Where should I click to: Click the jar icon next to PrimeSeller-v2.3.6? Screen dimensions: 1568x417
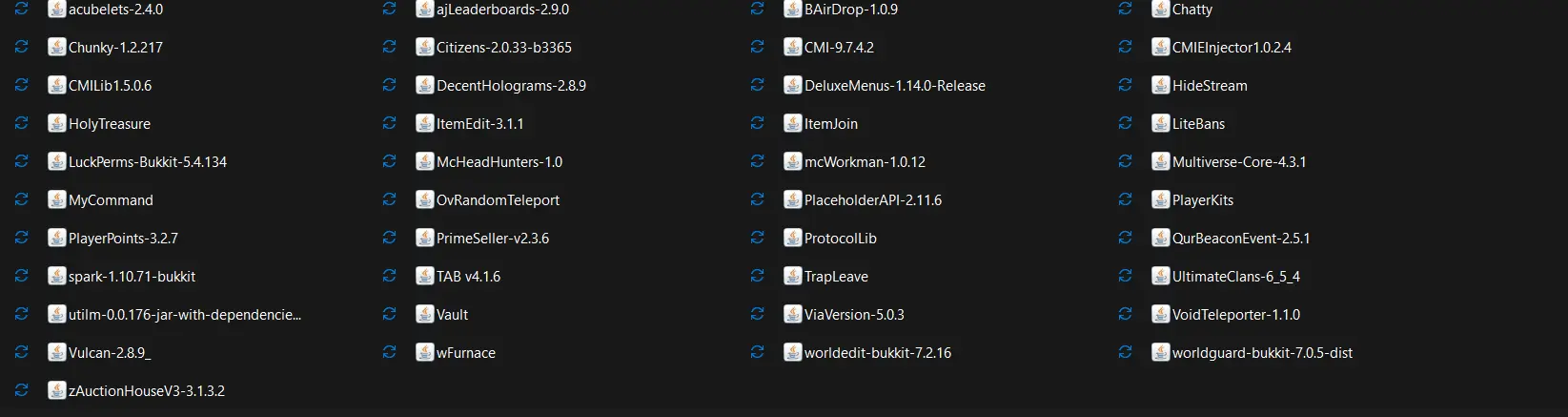click(x=425, y=238)
